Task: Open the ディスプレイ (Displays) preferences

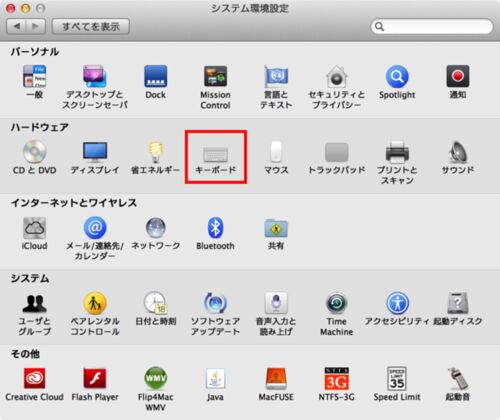Action: 95,158
